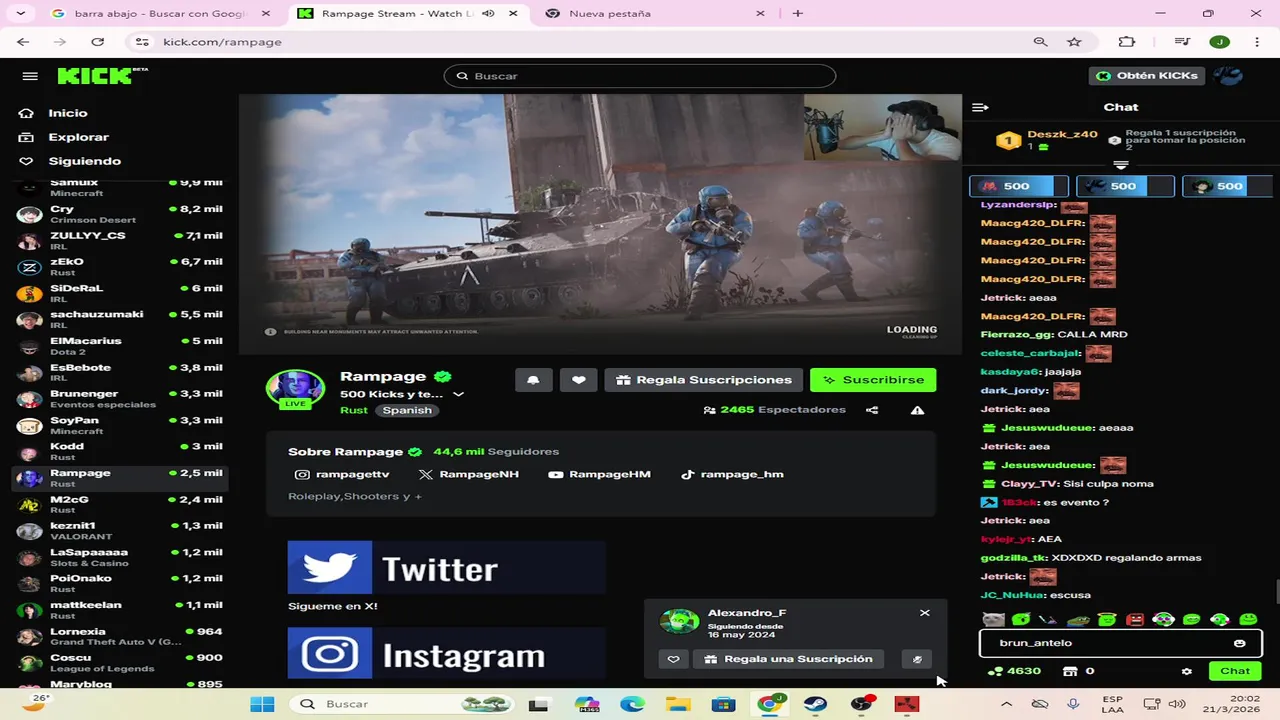Open the rampagettv Instagram link

[342, 474]
